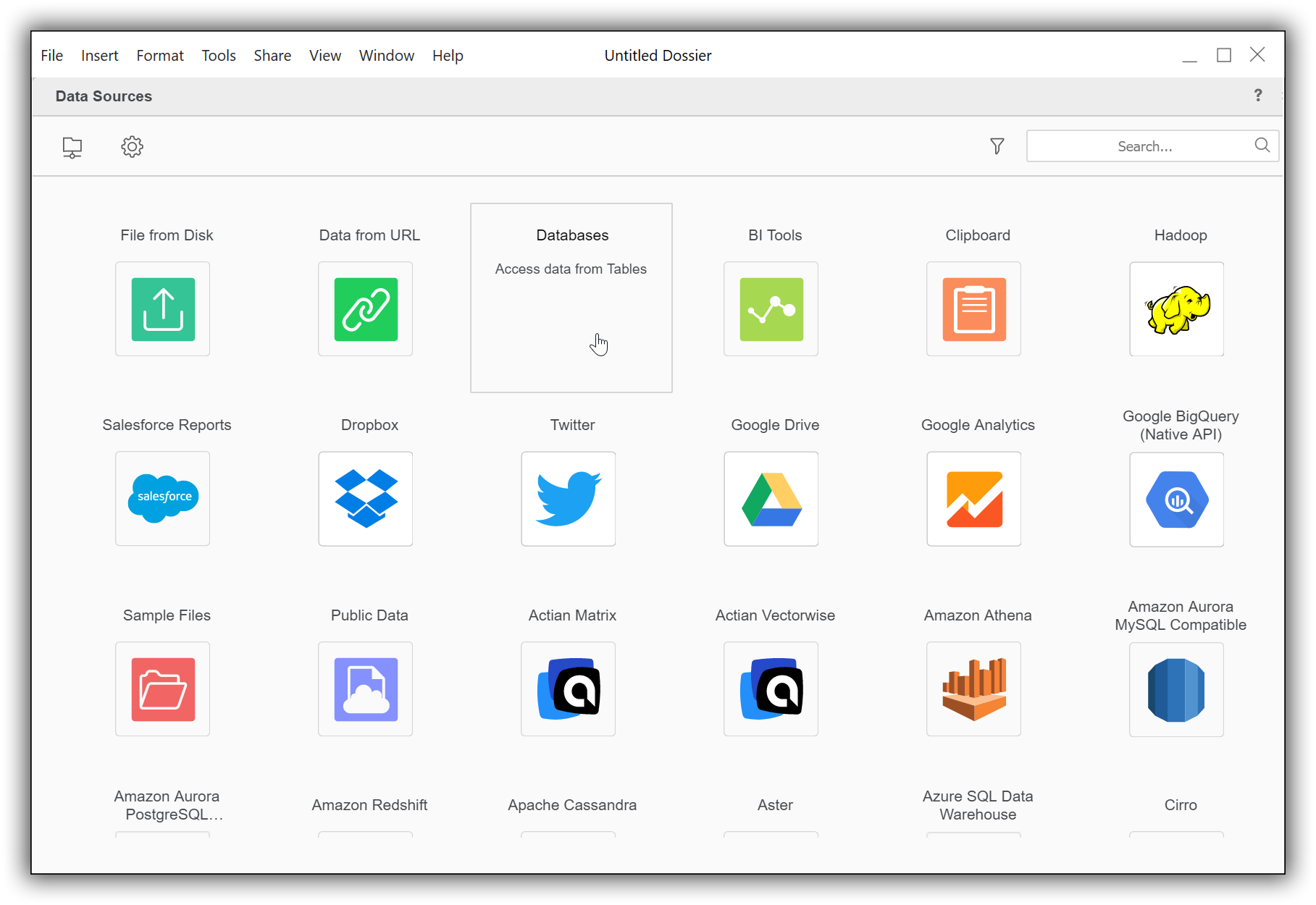Choose the Databases tile to access tables
Image resolution: width=1316 pixels, height=905 pixels.
pyautogui.click(x=571, y=297)
